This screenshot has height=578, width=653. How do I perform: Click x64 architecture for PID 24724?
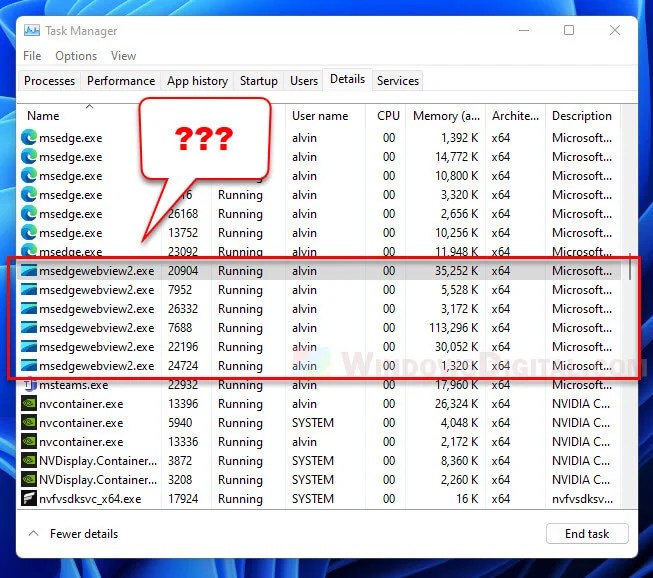pyautogui.click(x=501, y=366)
